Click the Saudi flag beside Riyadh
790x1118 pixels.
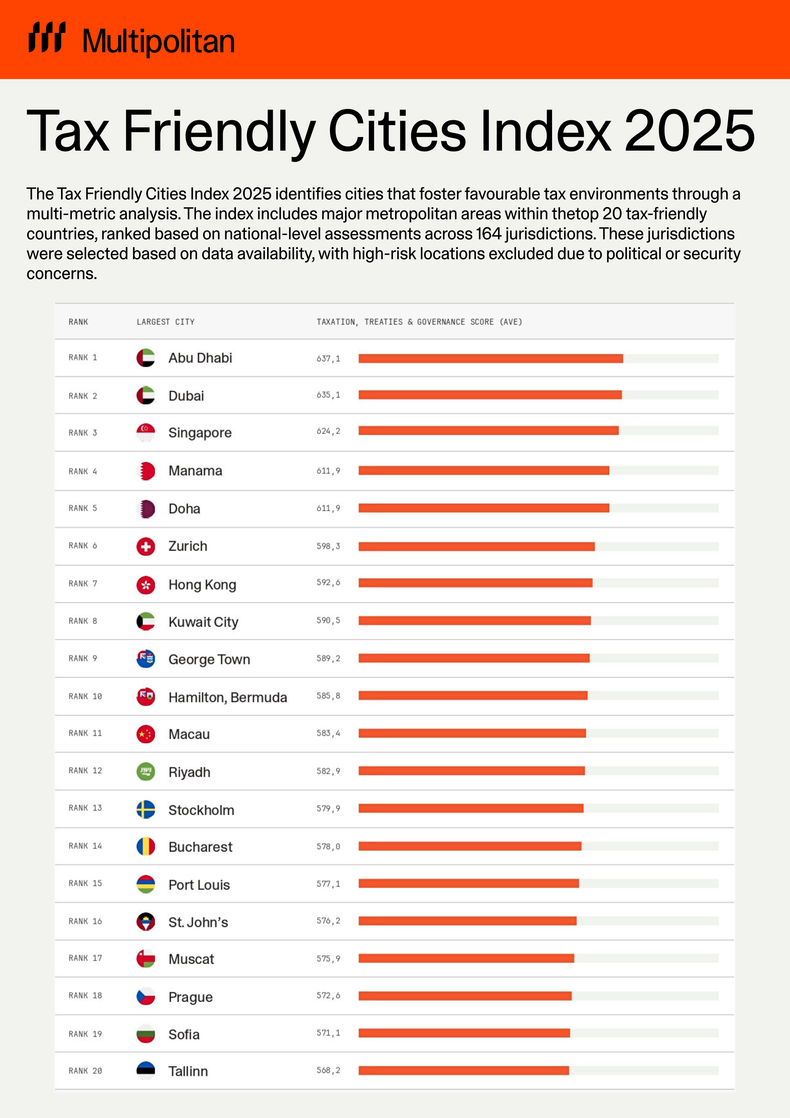click(146, 772)
